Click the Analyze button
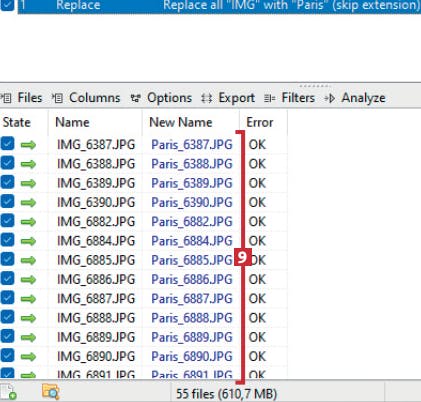Screen dimensions: 421x402 point(355,98)
